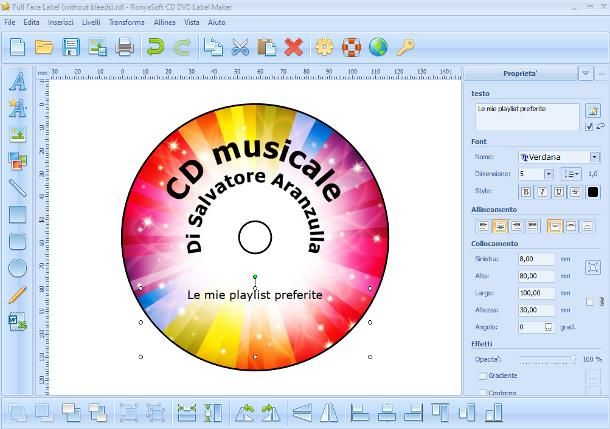Open the Livelli menu
The width and height of the screenshot is (610, 429).
point(91,21)
